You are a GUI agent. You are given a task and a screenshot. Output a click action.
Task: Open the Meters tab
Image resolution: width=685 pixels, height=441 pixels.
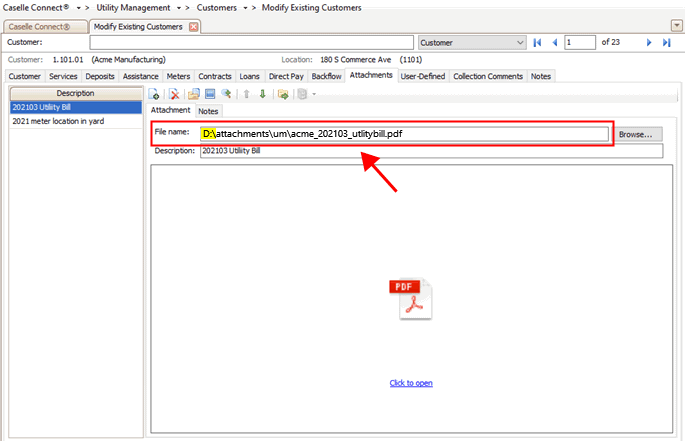pos(178,76)
